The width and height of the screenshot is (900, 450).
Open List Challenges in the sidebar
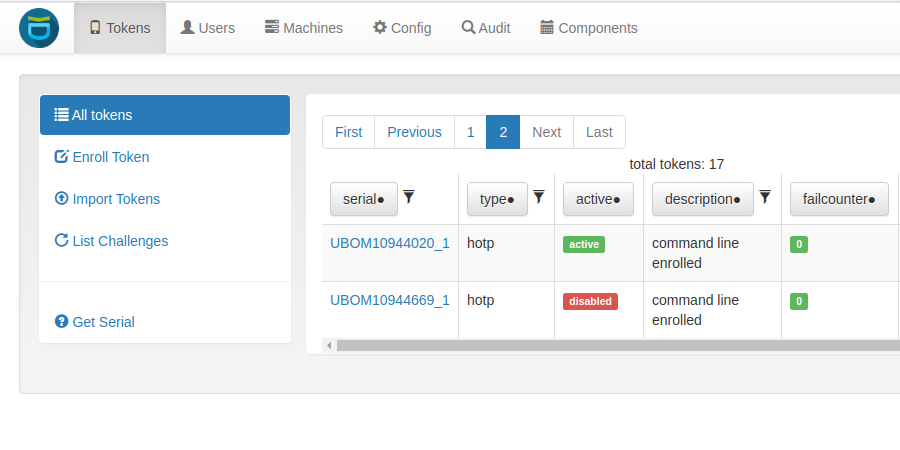point(119,241)
